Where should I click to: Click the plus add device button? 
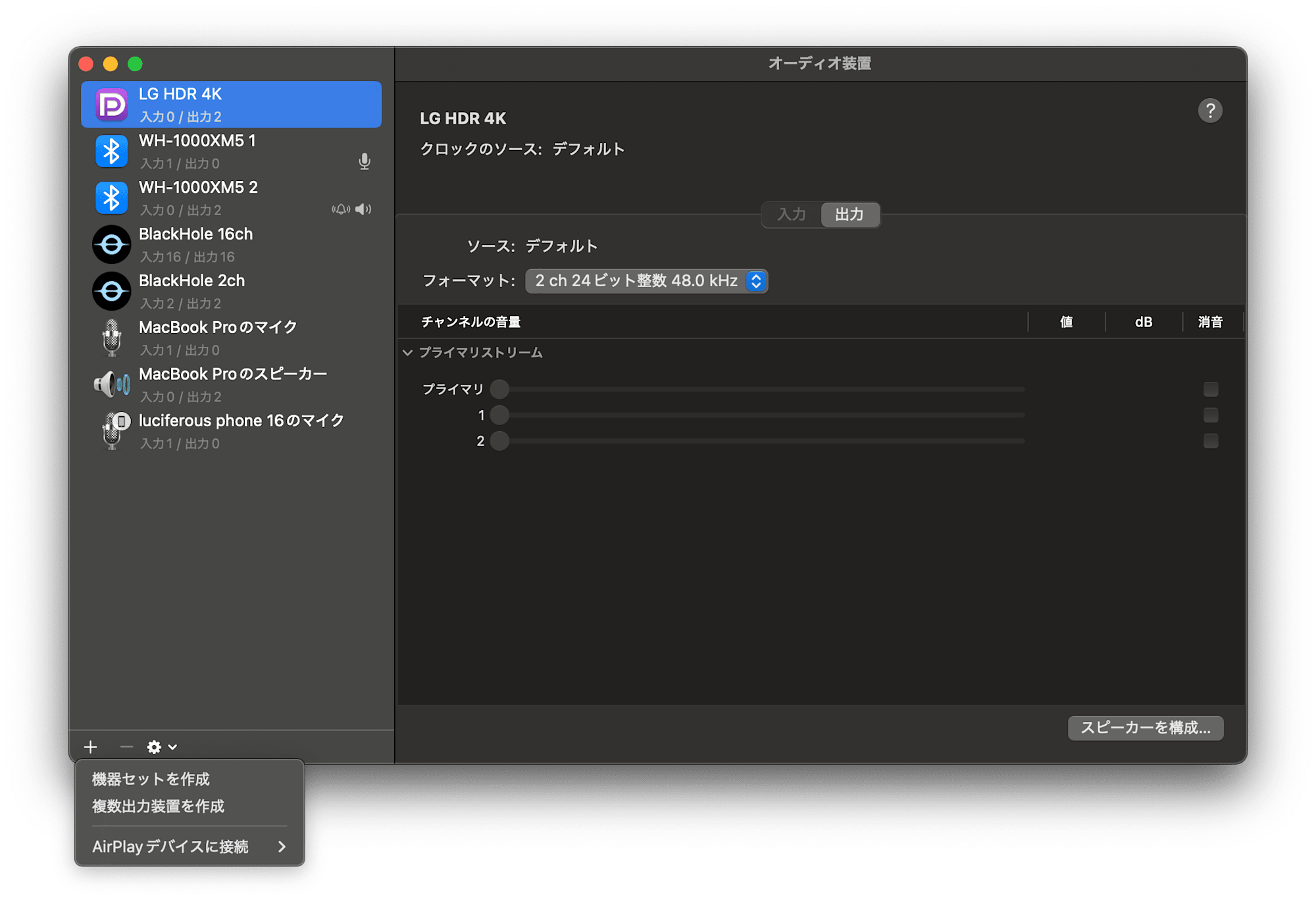91,747
